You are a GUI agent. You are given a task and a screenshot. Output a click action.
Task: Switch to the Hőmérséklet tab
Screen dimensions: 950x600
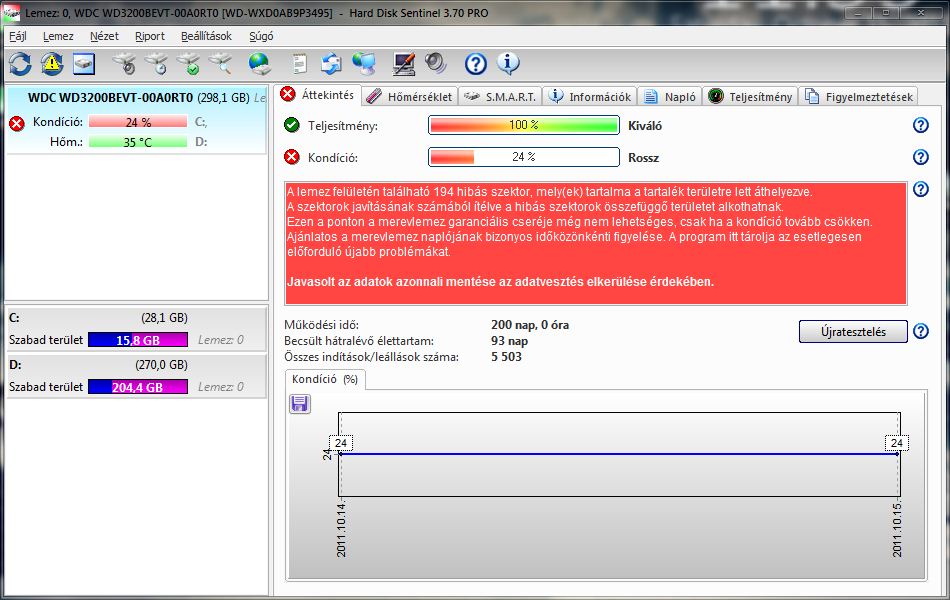410,97
